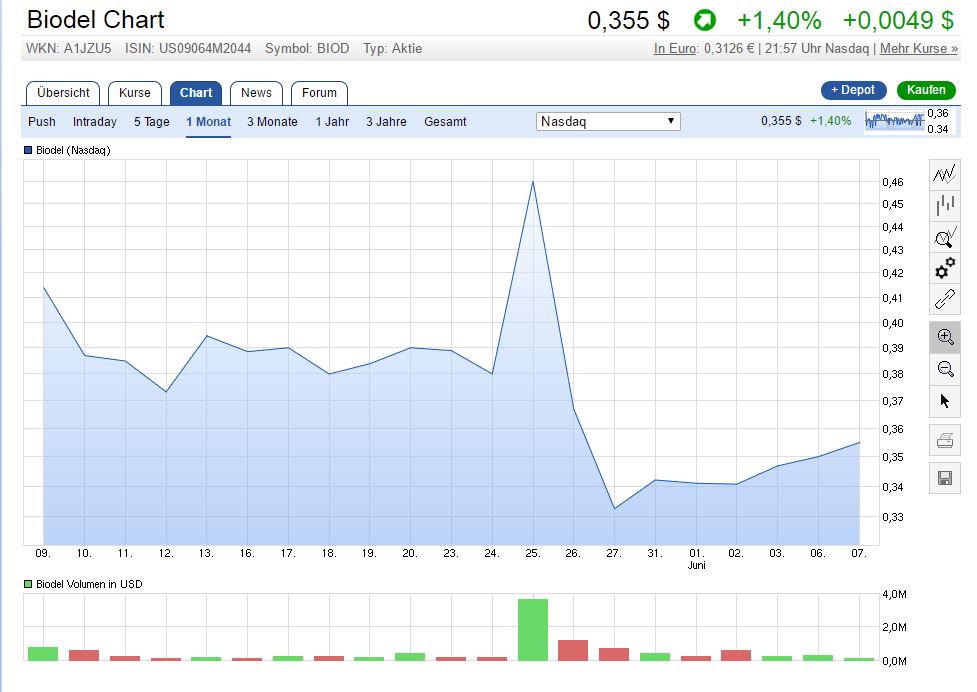This screenshot has width=977, height=692.
Task: Open the Forum tab
Action: point(319,93)
